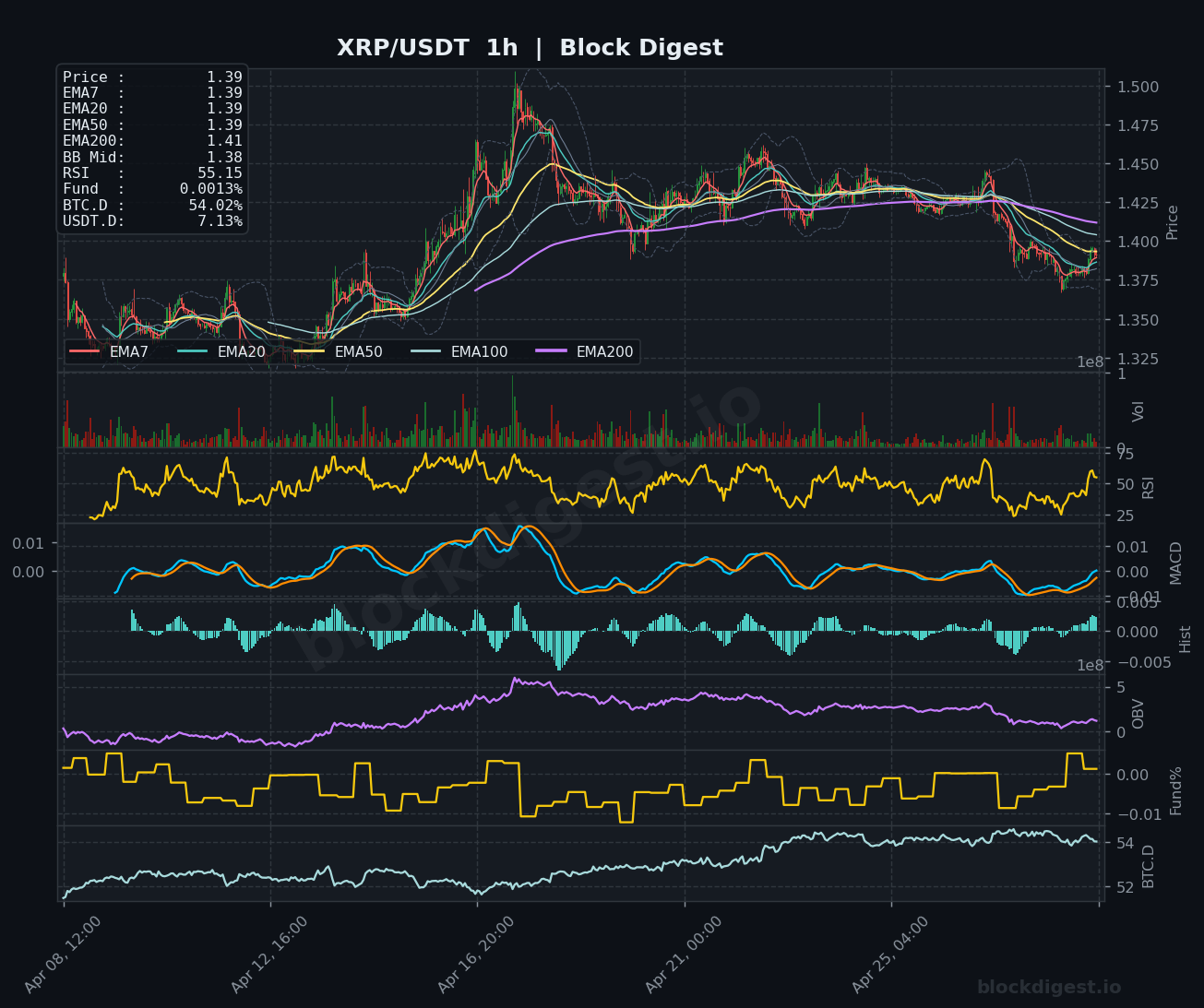Click the BTC.D panel axis label
Viewport: 1204px width, 1008px height.
pyautogui.click(x=1149, y=866)
